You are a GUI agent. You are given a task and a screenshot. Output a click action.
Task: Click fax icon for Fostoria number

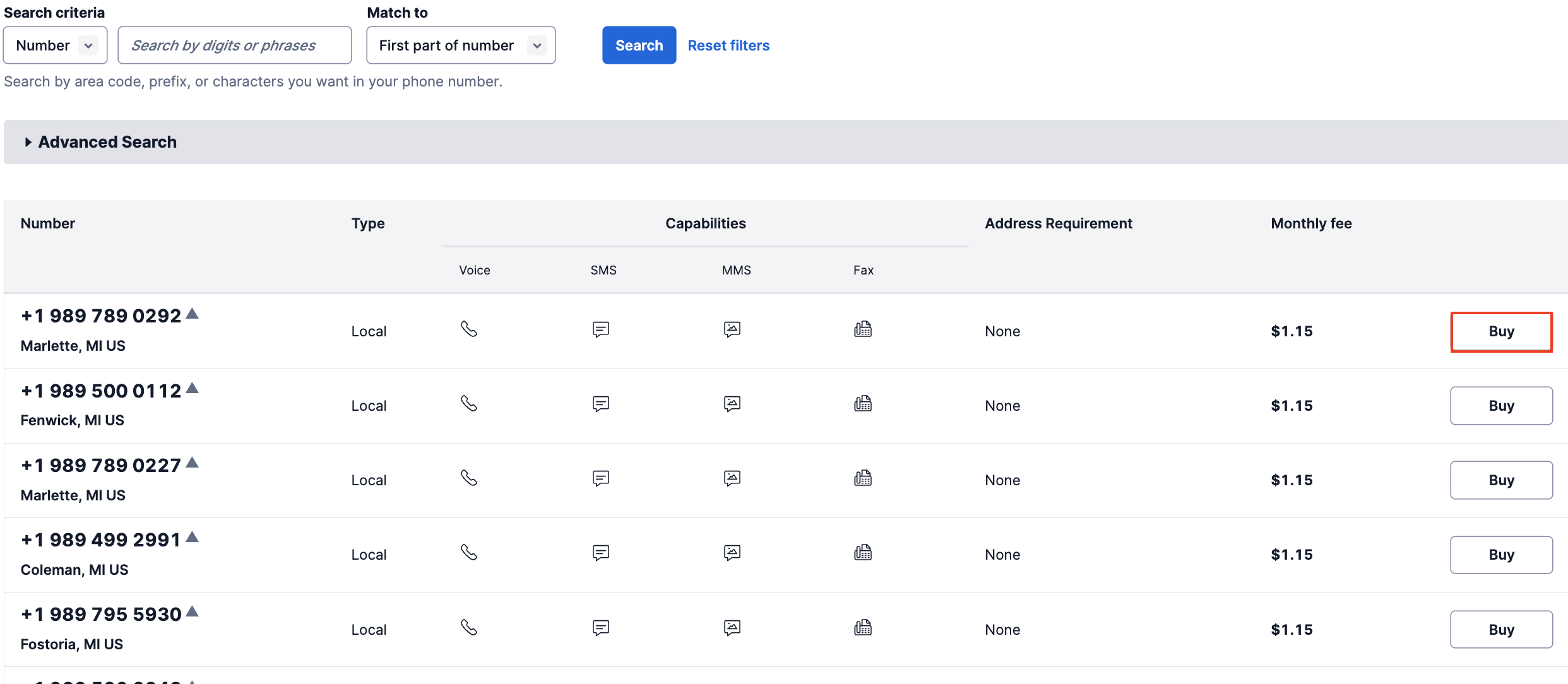tap(862, 628)
